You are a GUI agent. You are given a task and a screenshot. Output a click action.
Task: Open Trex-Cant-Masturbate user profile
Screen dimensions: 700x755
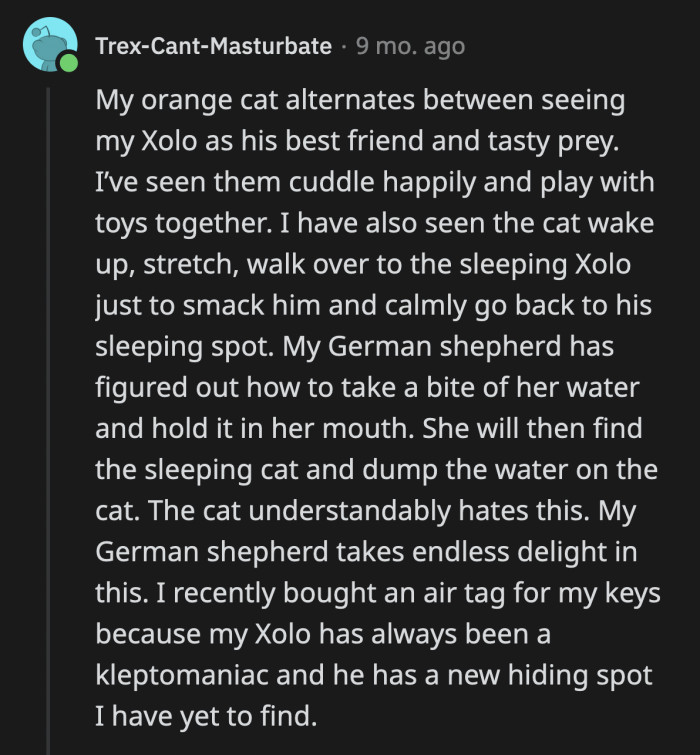coord(213,46)
